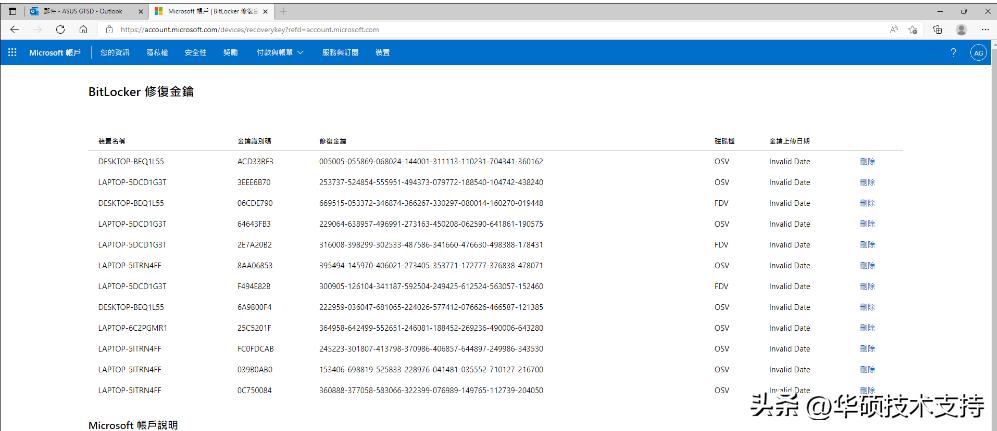Image resolution: width=997 pixels, height=431 pixels.
Task: Open the help question mark
Action: click(x=953, y=53)
